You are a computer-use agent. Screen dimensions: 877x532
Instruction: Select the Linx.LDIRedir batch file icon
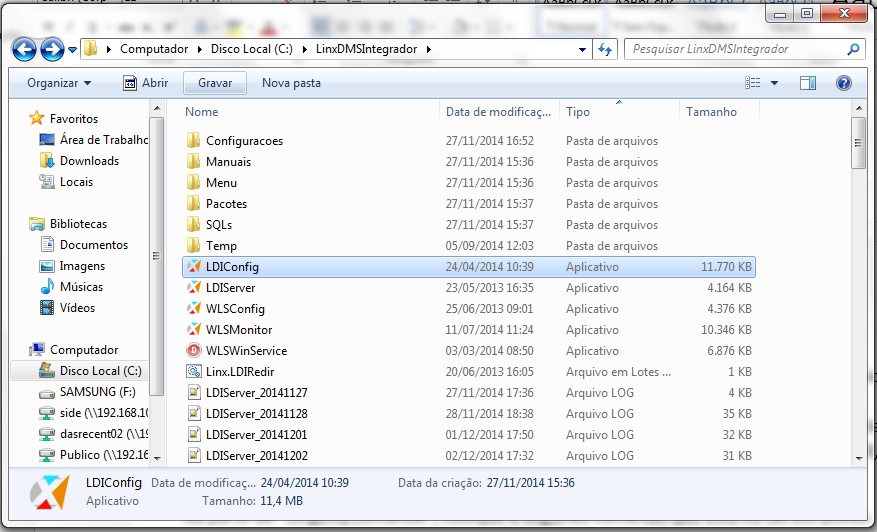(x=194, y=371)
